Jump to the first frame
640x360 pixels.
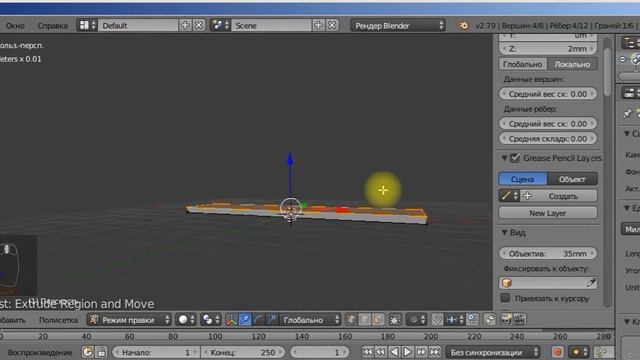(367, 352)
